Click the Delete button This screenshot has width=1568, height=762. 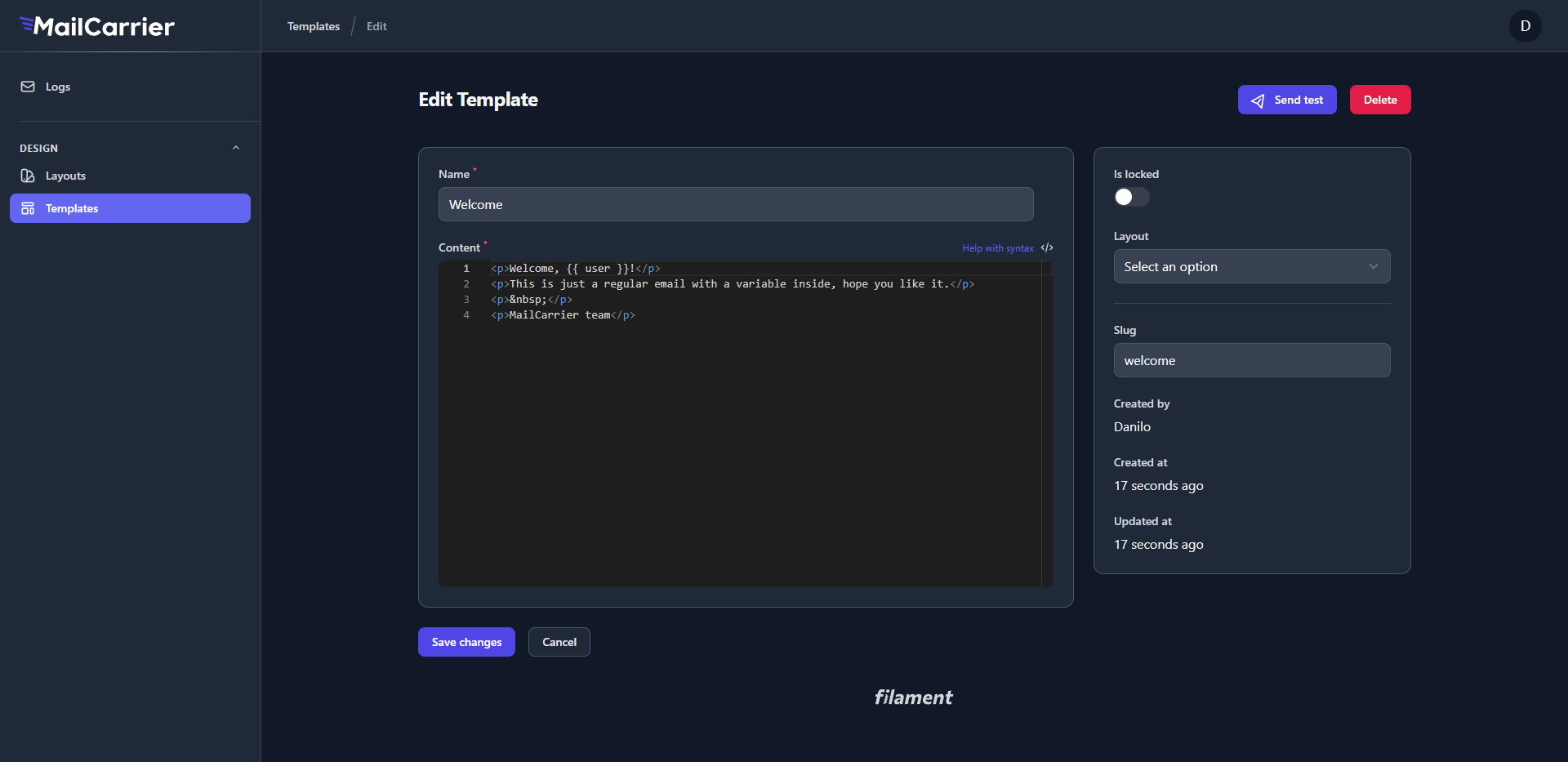1380,100
